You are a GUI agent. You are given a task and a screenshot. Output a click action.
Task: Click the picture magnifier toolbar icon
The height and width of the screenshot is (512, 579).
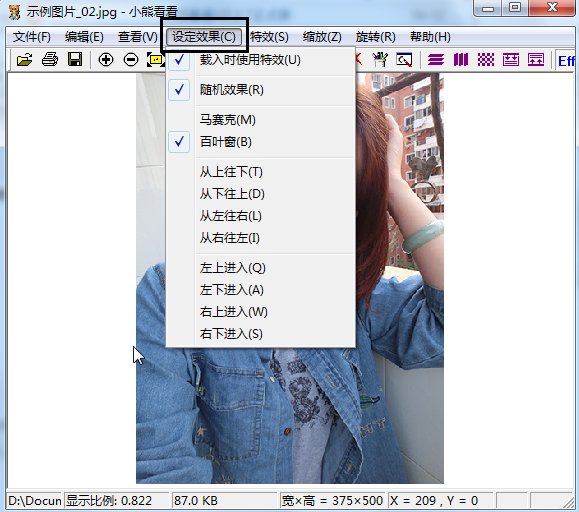[x=404, y=59]
